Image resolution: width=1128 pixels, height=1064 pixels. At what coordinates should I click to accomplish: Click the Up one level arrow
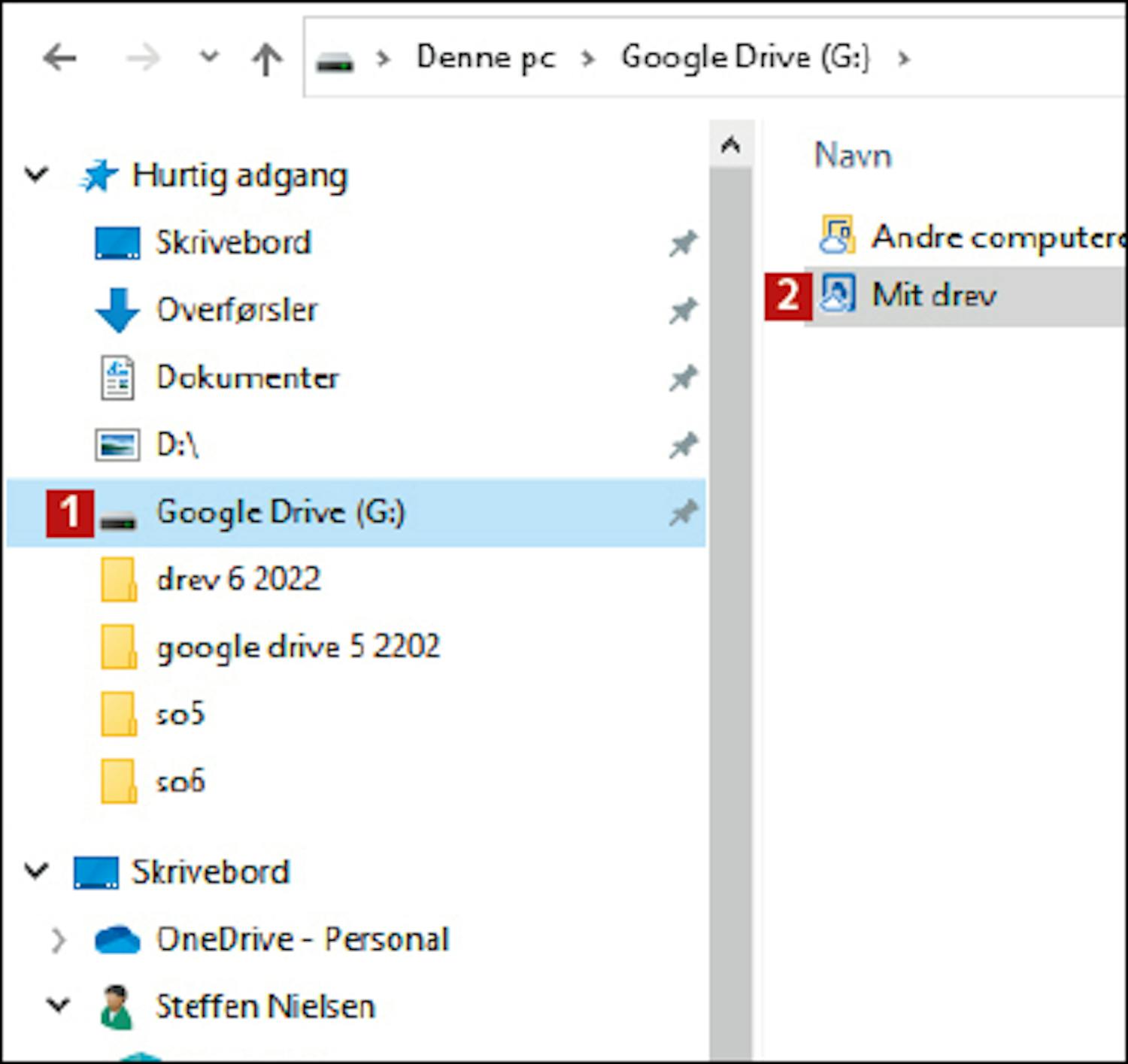click(266, 59)
